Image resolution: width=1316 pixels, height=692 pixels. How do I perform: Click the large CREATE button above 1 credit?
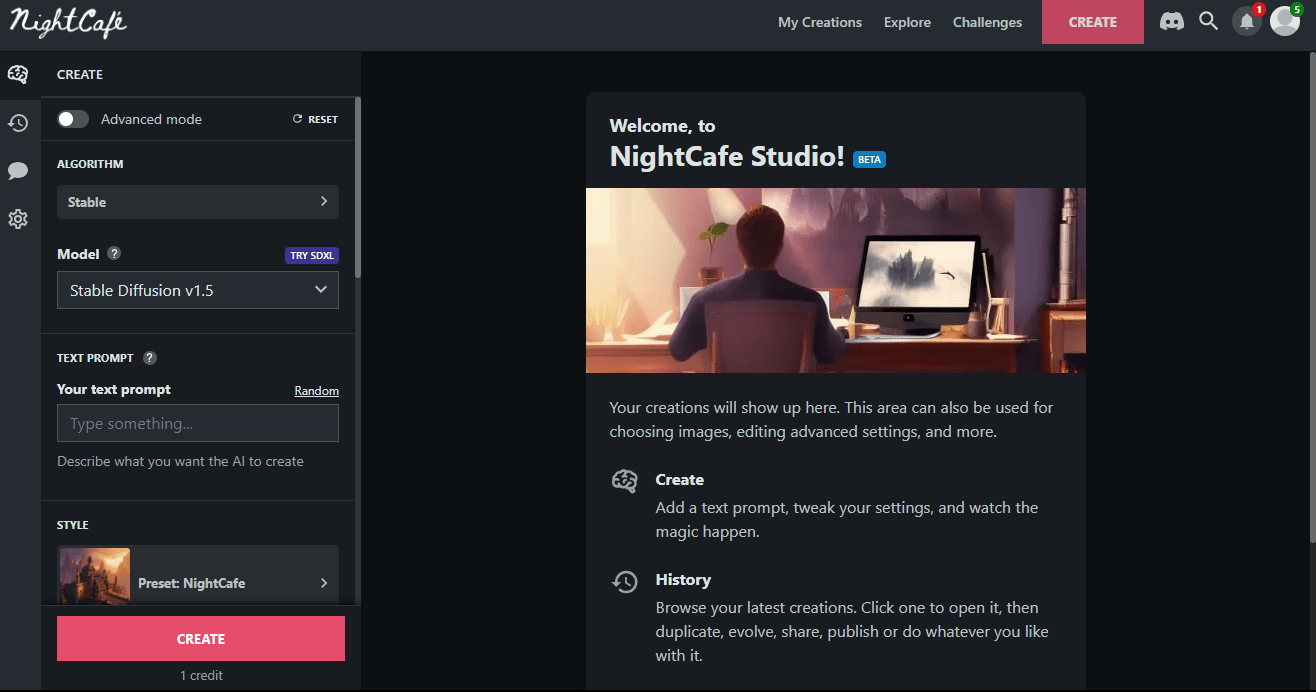[x=201, y=638]
